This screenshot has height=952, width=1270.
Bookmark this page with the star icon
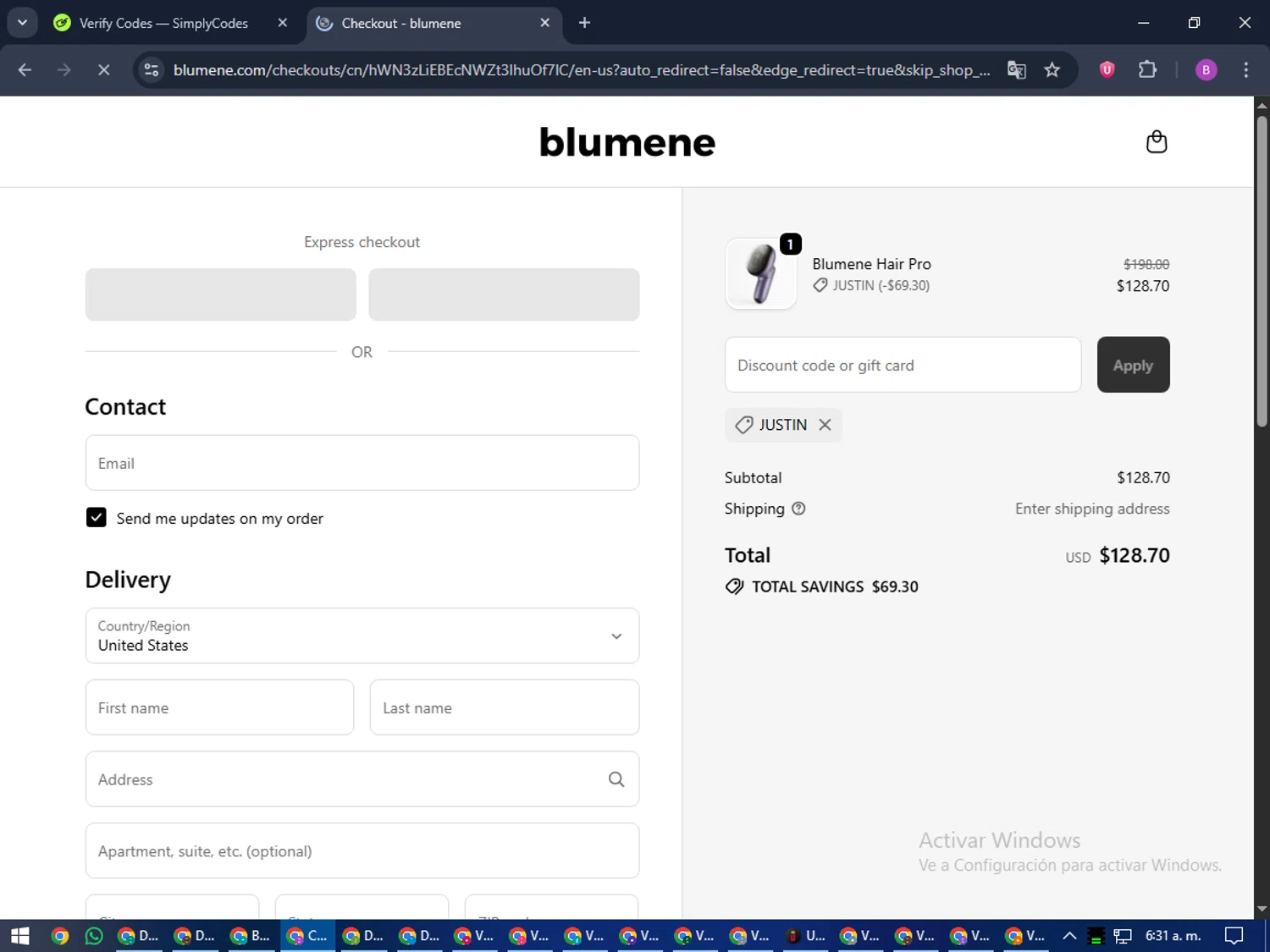coord(1052,70)
